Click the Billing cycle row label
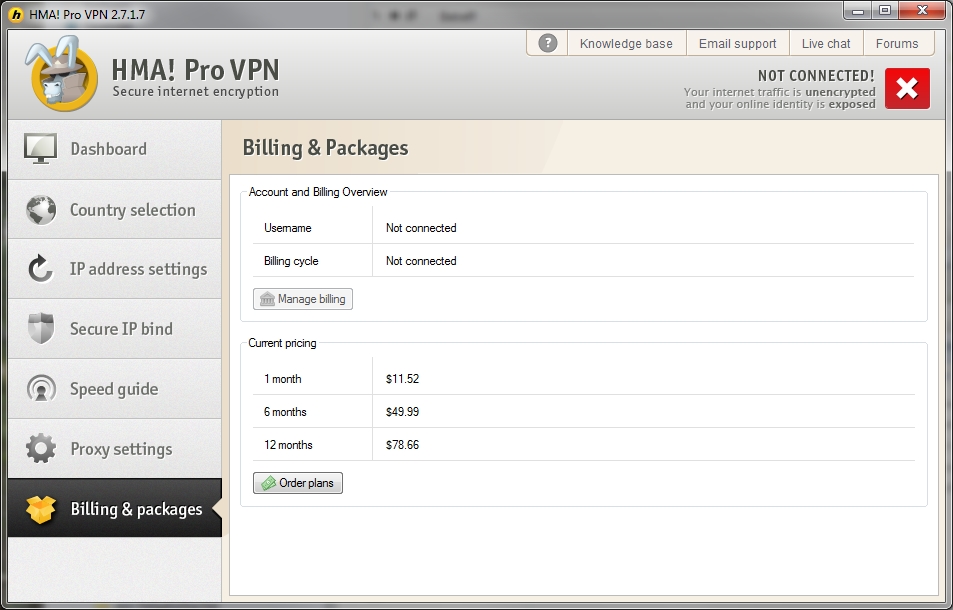Viewport: 953px width, 610px height. (x=291, y=261)
